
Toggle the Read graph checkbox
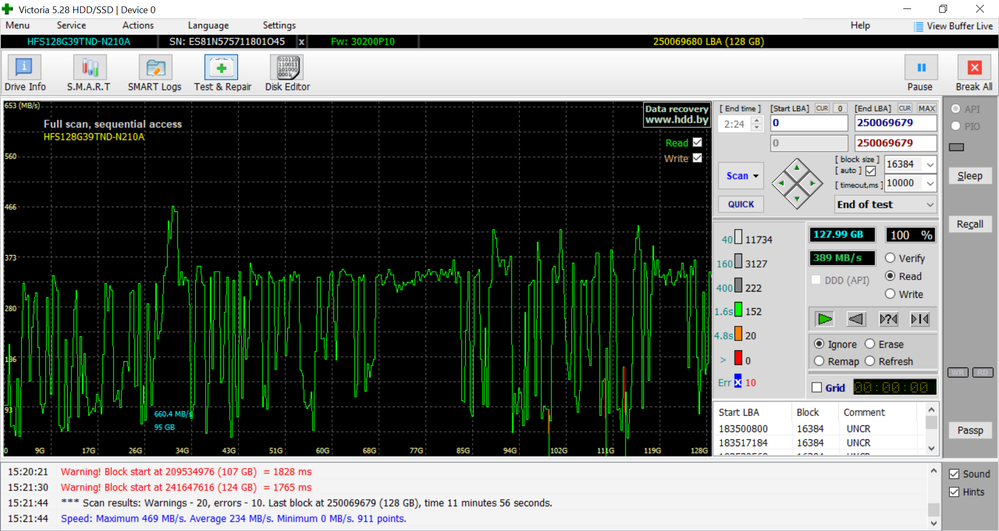(x=697, y=143)
